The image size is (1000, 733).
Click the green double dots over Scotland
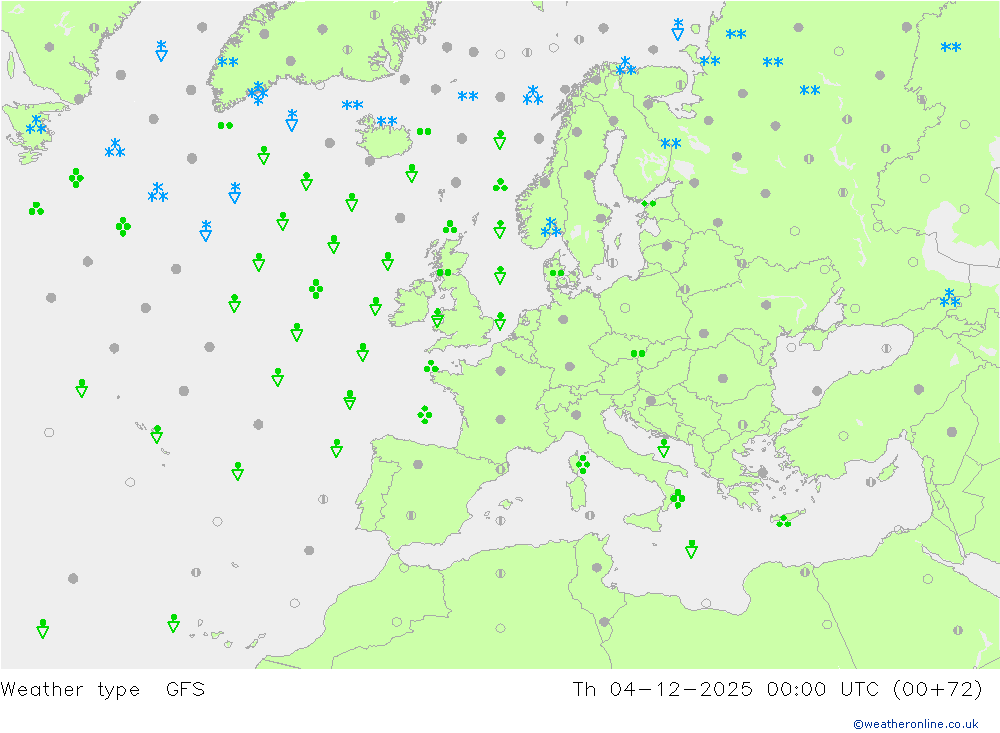point(444,272)
